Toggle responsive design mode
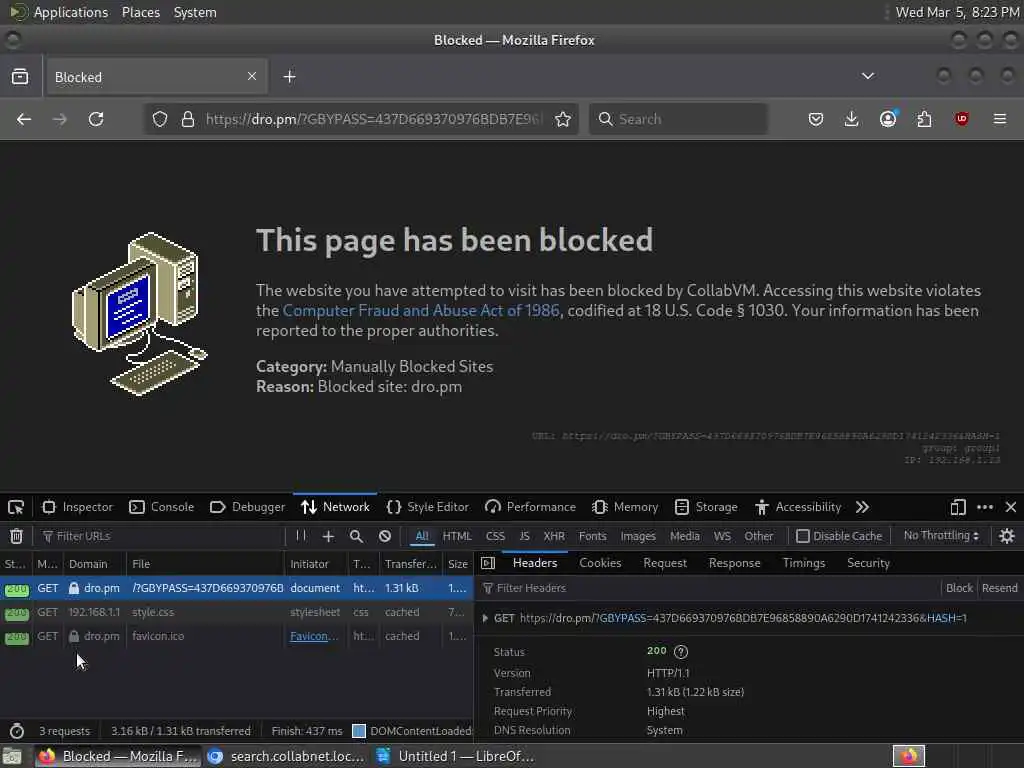This screenshot has height=768, width=1024. click(x=958, y=507)
